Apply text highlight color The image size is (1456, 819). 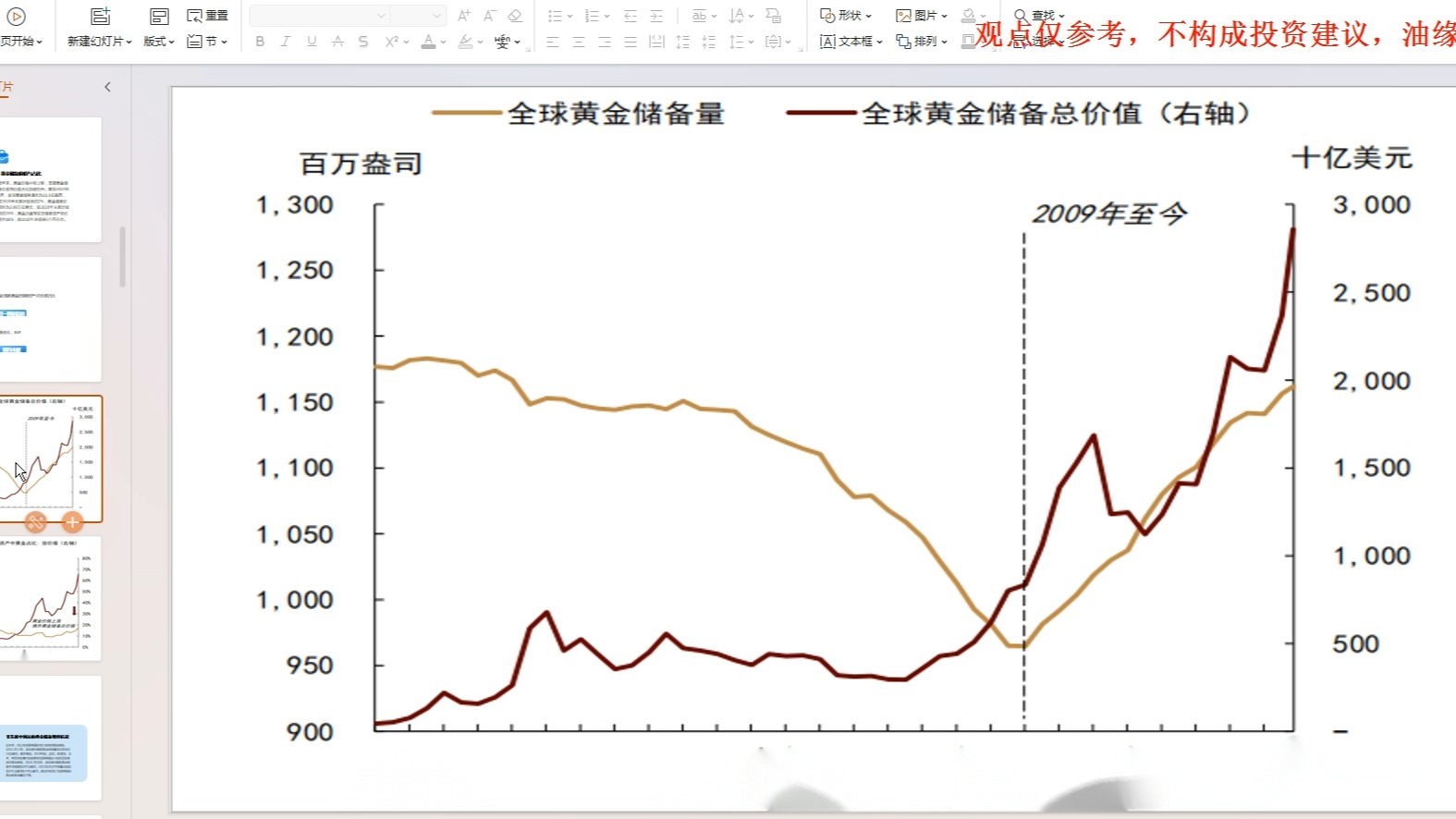465,42
